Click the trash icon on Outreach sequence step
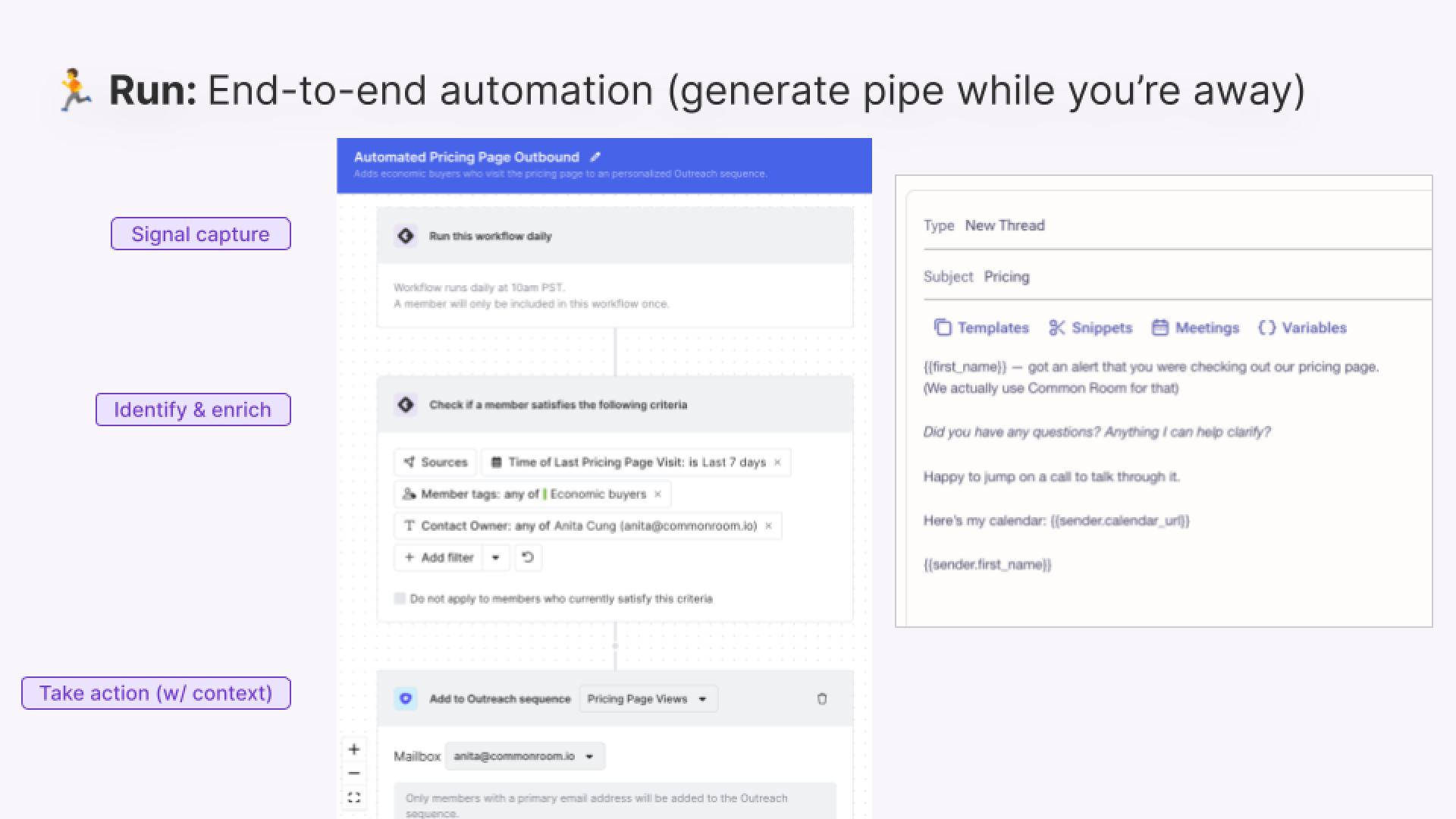The image size is (1456, 819). pyautogui.click(x=821, y=699)
